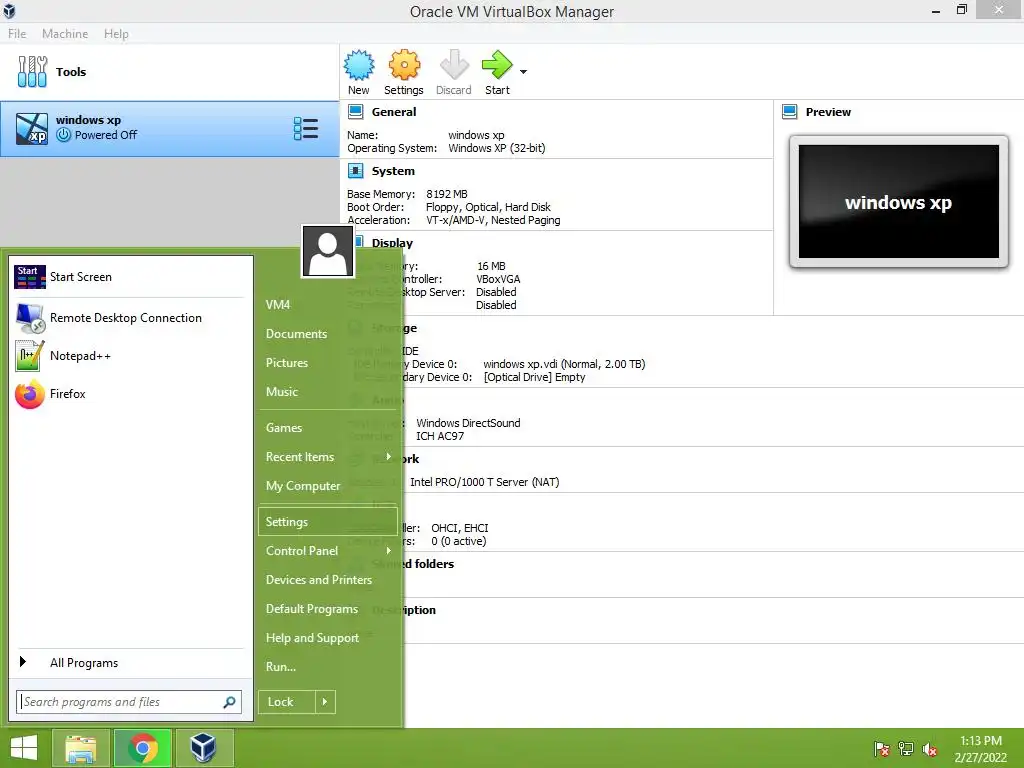Viewport: 1024px width, 768px height.
Task: Click the windows xp preview thumbnail
Action: 899,202
